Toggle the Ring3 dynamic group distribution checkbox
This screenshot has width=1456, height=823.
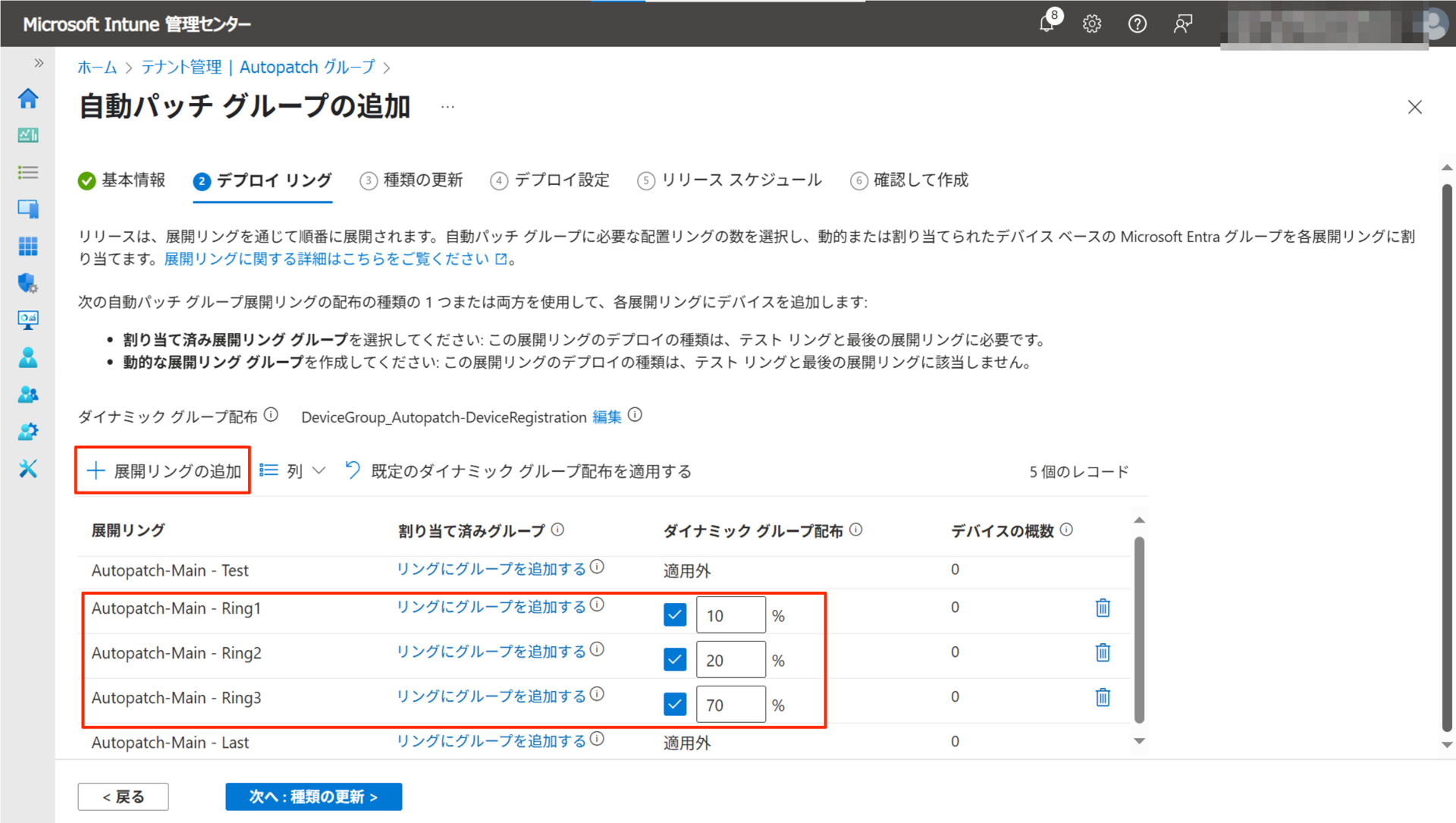[x=674, y=704]
